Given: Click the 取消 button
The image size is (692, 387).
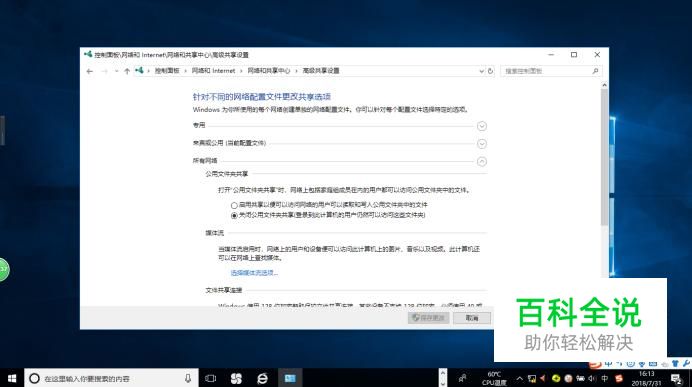Looking at the screenshot, I should (x=472, y=318).
